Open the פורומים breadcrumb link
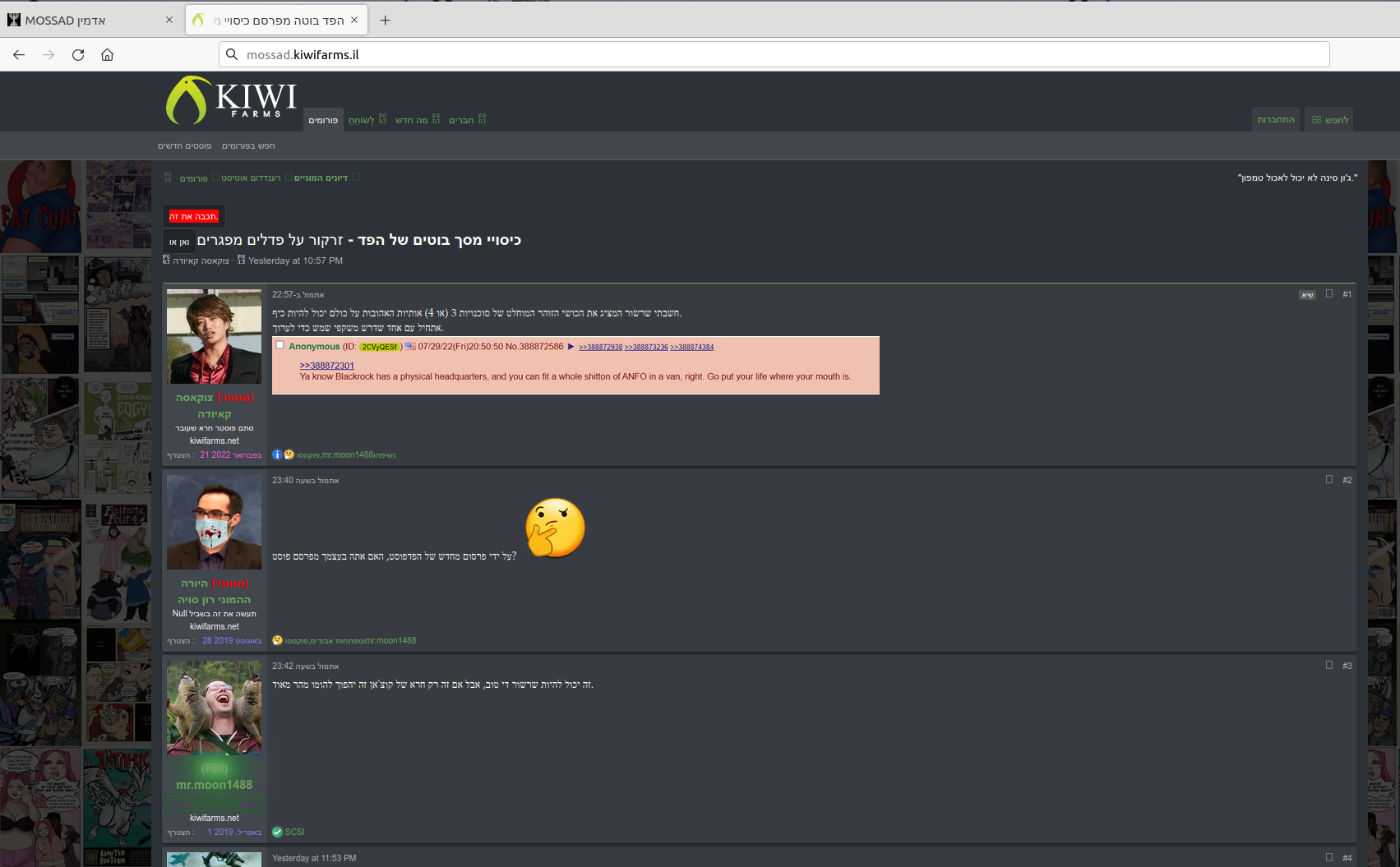Screen dimensions: 1400x867 (194, 178)
